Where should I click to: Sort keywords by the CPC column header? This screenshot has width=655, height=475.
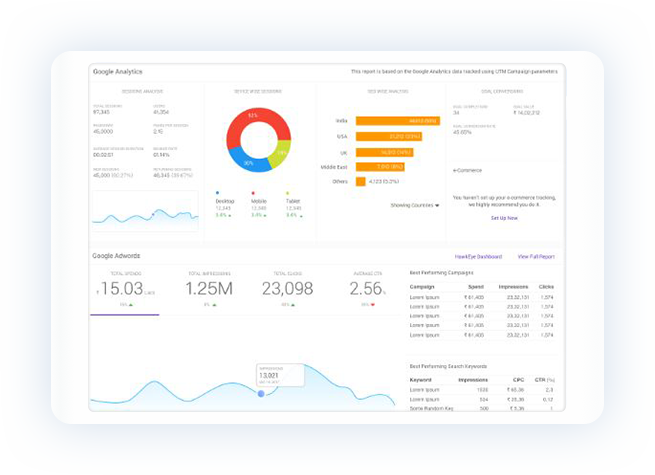516,380
